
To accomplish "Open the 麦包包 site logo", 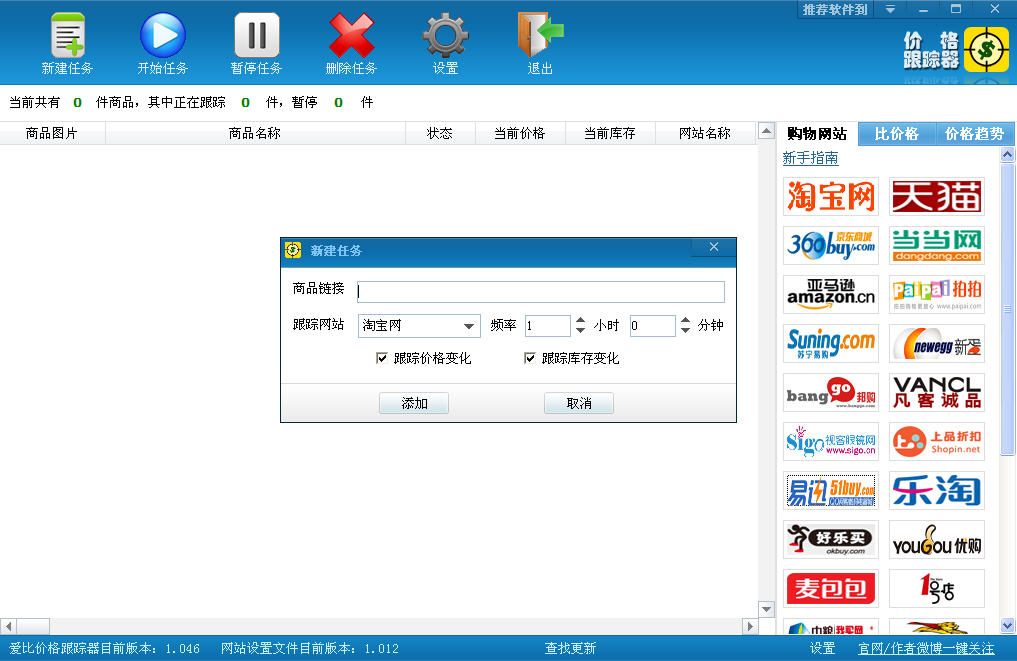I will click(x=831, y=589).
